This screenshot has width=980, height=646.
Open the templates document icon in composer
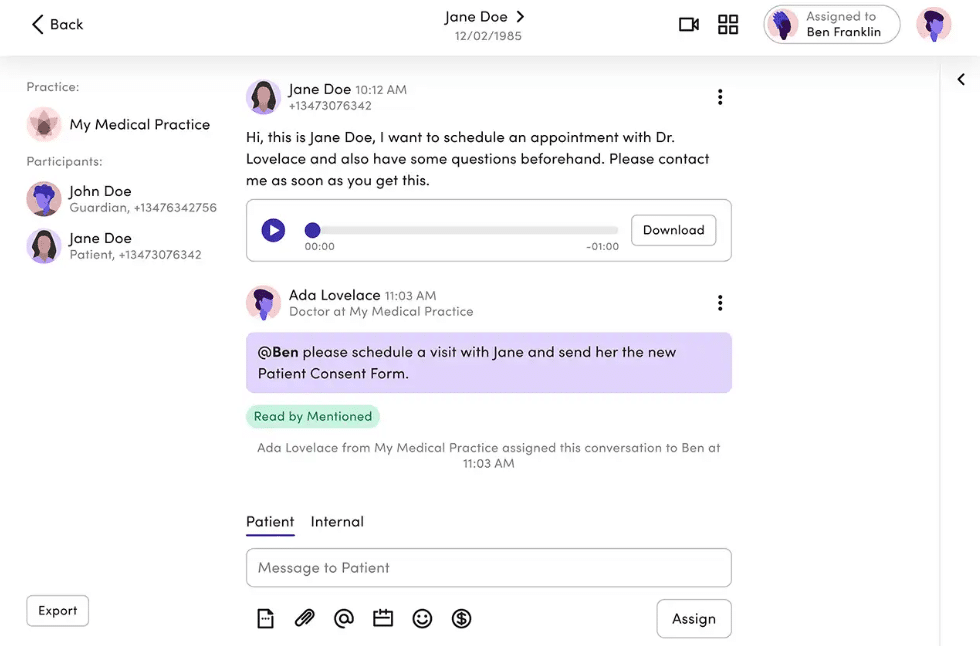pos(265,618)
